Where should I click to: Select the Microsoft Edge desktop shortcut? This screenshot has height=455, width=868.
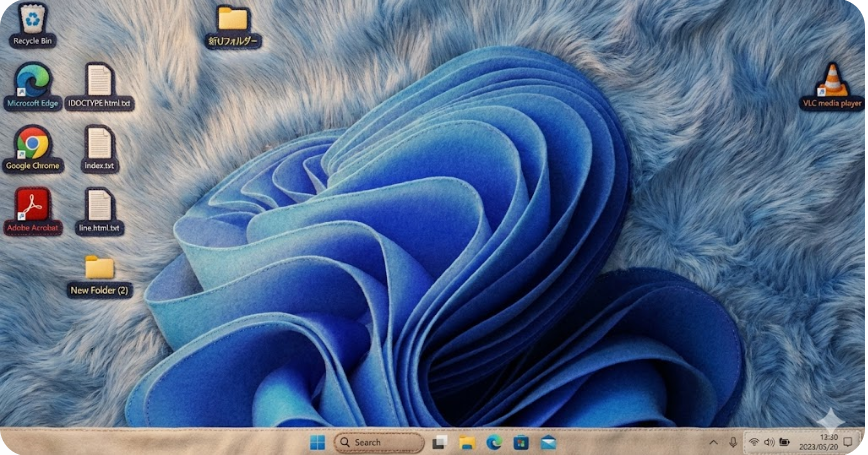[33, 86]
